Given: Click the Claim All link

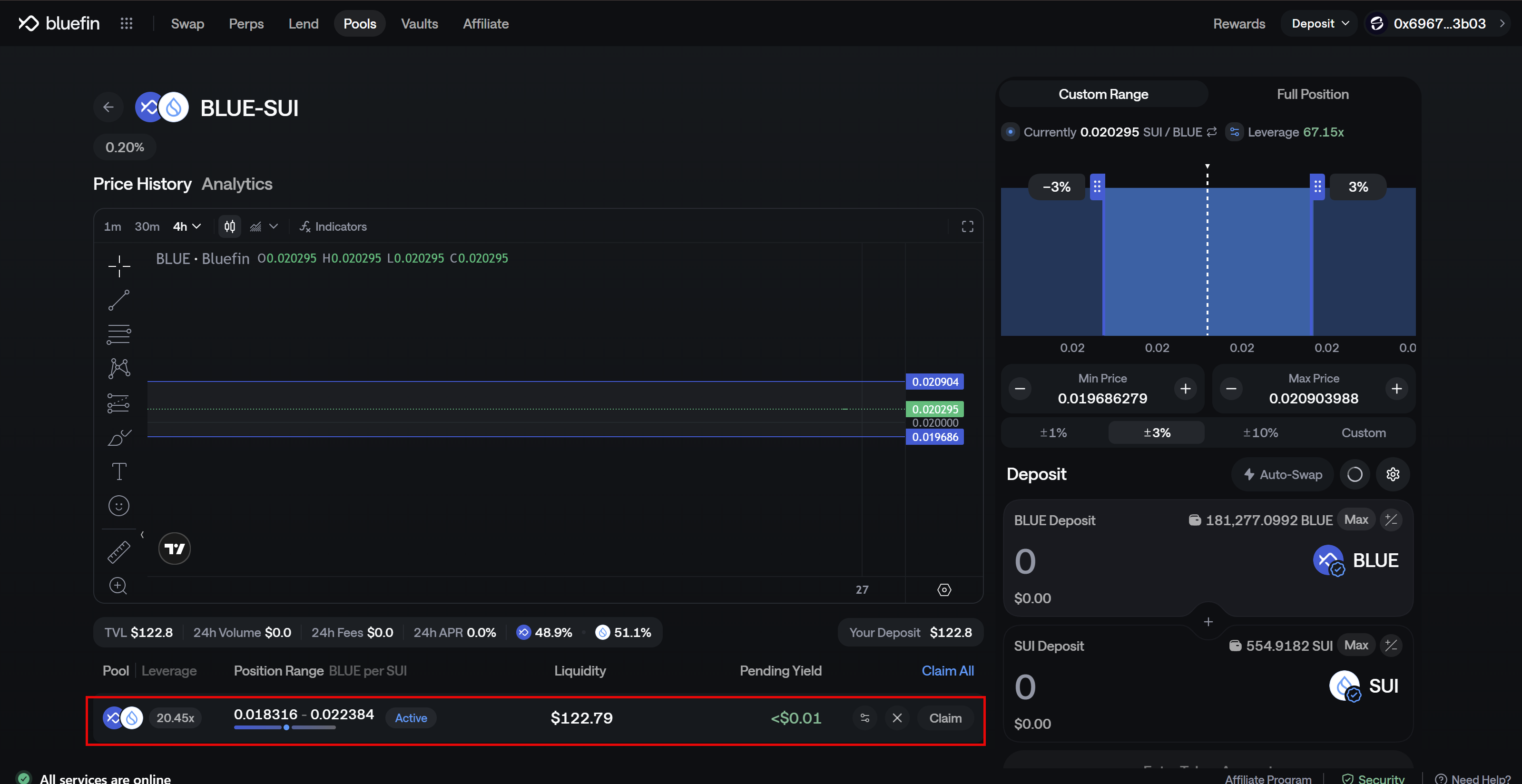Looking at the screenshot, I should (947, 671).
